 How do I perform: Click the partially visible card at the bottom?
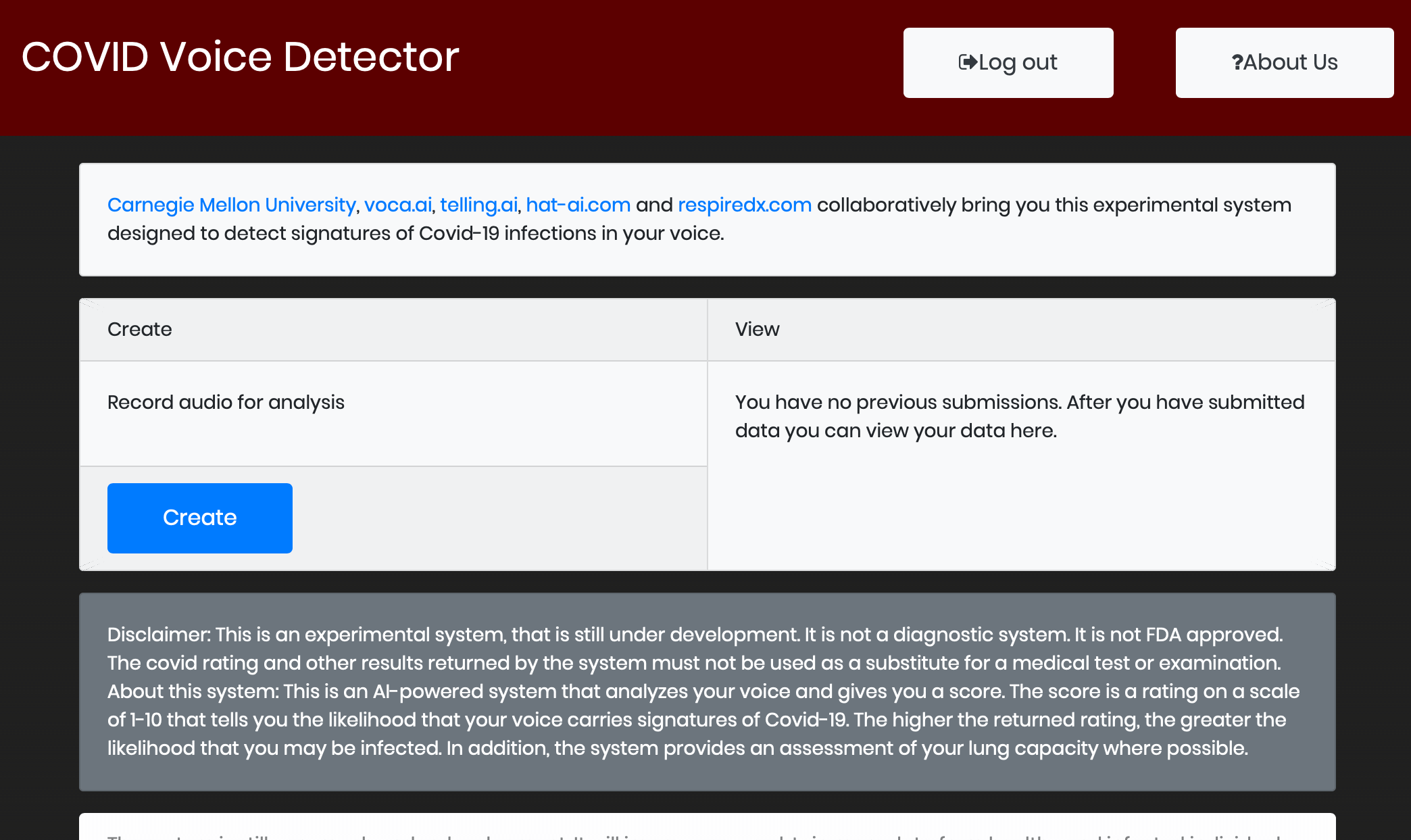pos(706,829)
